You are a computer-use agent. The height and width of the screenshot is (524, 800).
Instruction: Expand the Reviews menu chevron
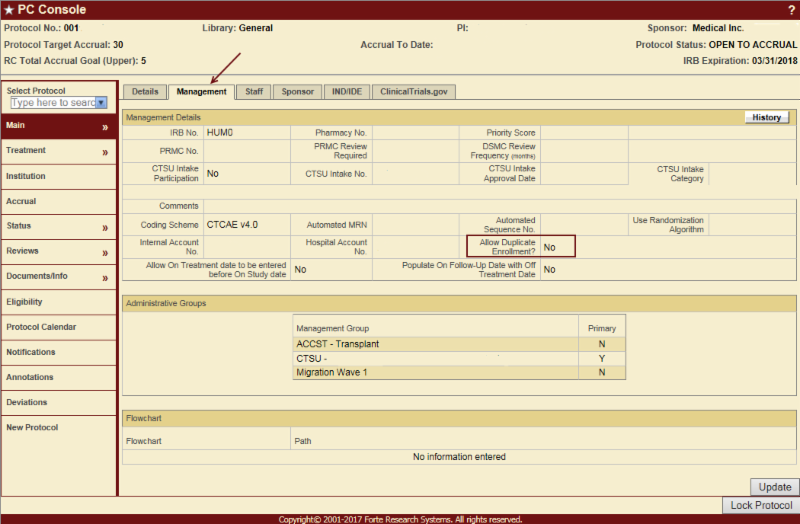click(x=105, y=252)
